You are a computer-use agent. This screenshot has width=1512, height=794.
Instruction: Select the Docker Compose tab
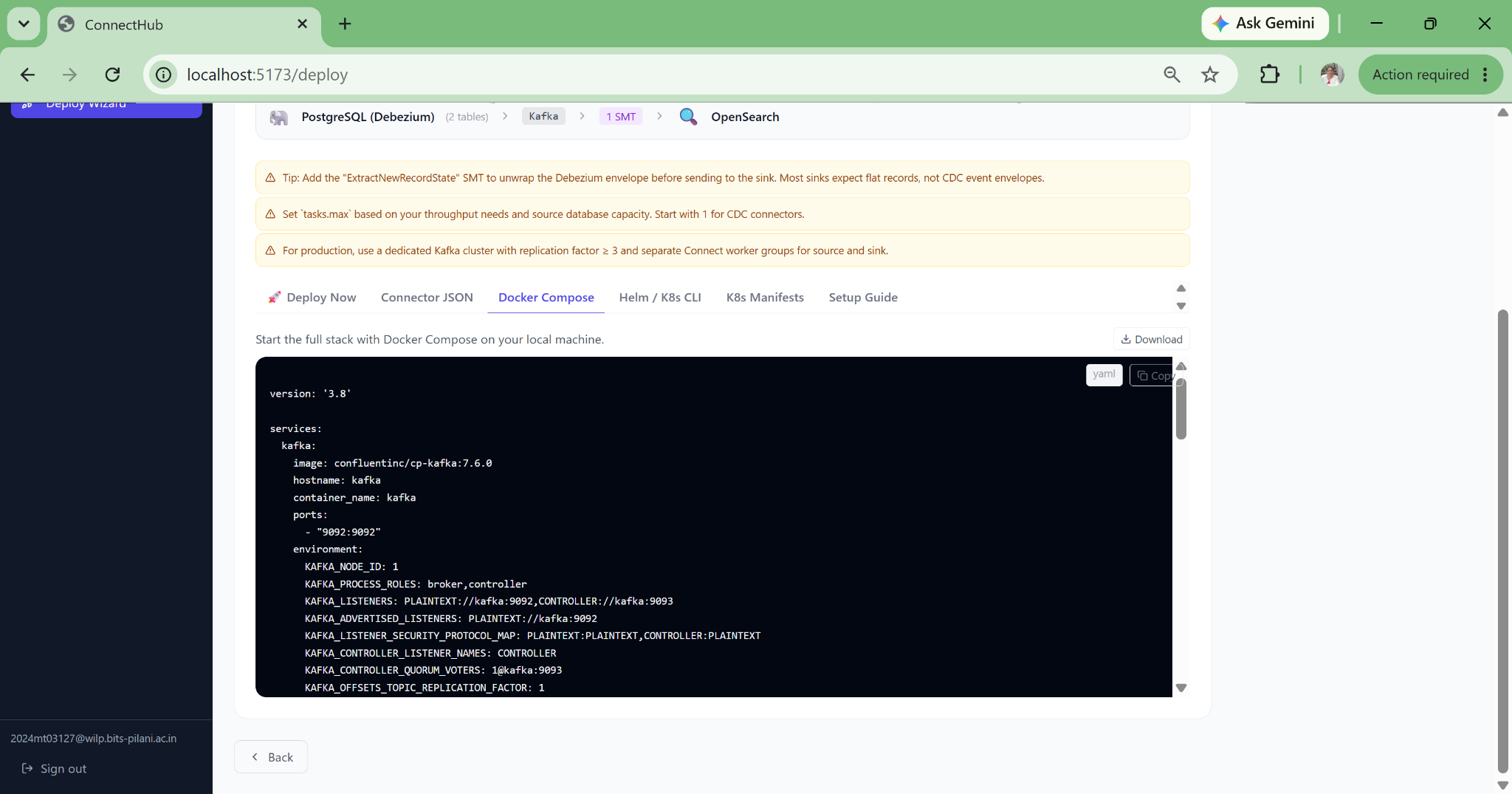point(546,298)
